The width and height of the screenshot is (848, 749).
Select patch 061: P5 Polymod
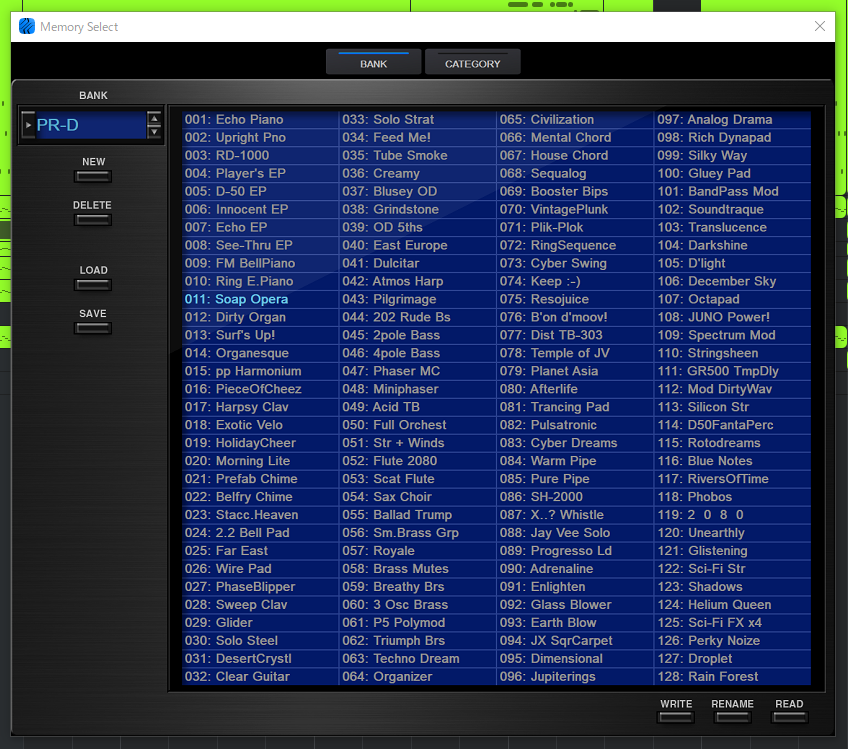click(x=418, y=622)
